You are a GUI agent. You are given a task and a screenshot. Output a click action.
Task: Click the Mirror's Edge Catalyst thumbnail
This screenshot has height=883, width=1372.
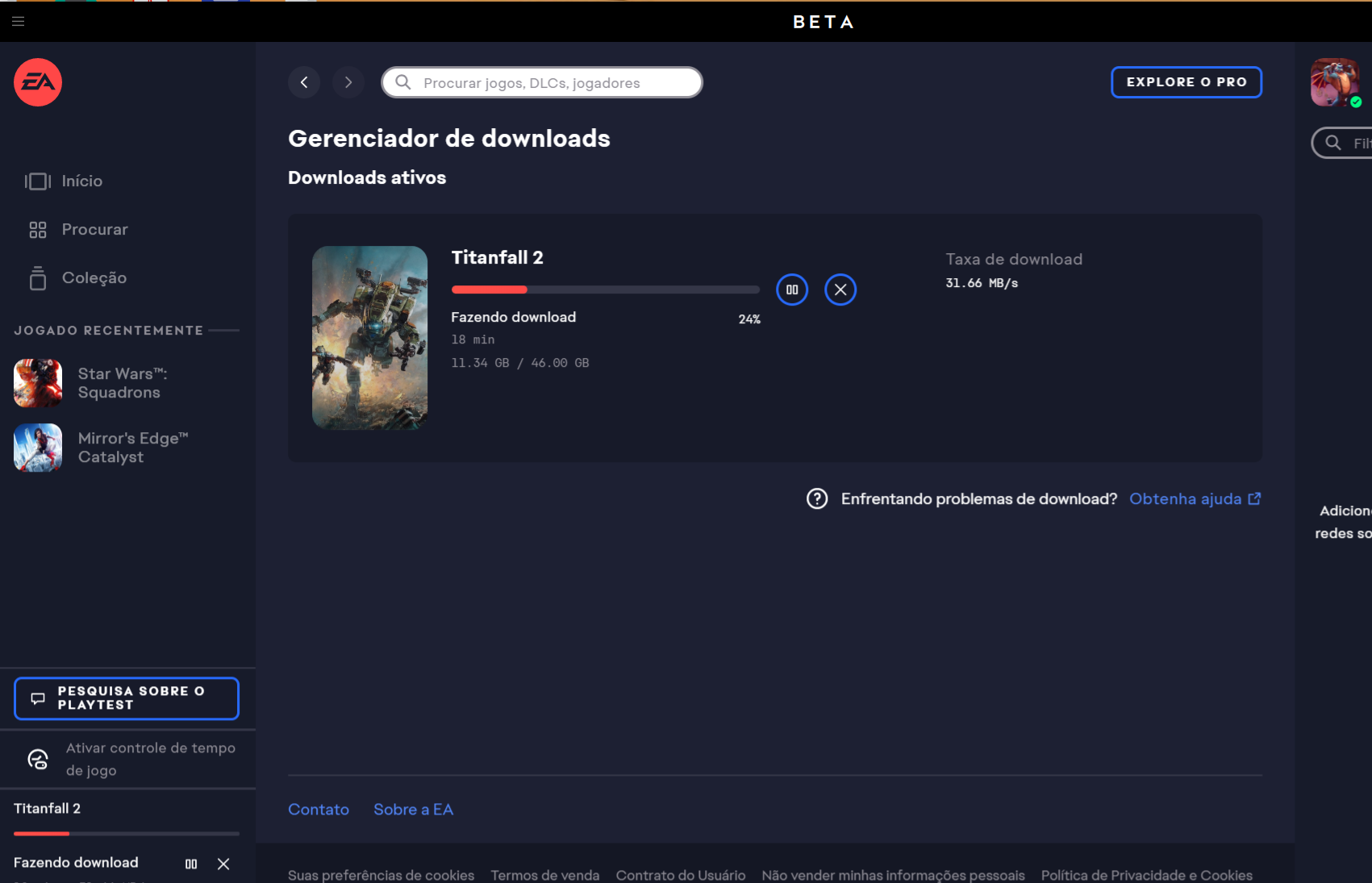[38, 448]
